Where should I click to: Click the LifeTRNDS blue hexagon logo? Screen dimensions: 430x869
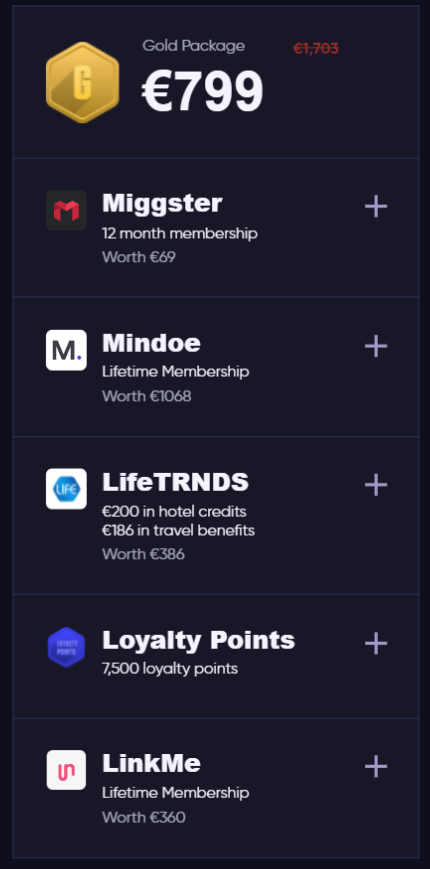pyautogui.click(x=66, y=489)
